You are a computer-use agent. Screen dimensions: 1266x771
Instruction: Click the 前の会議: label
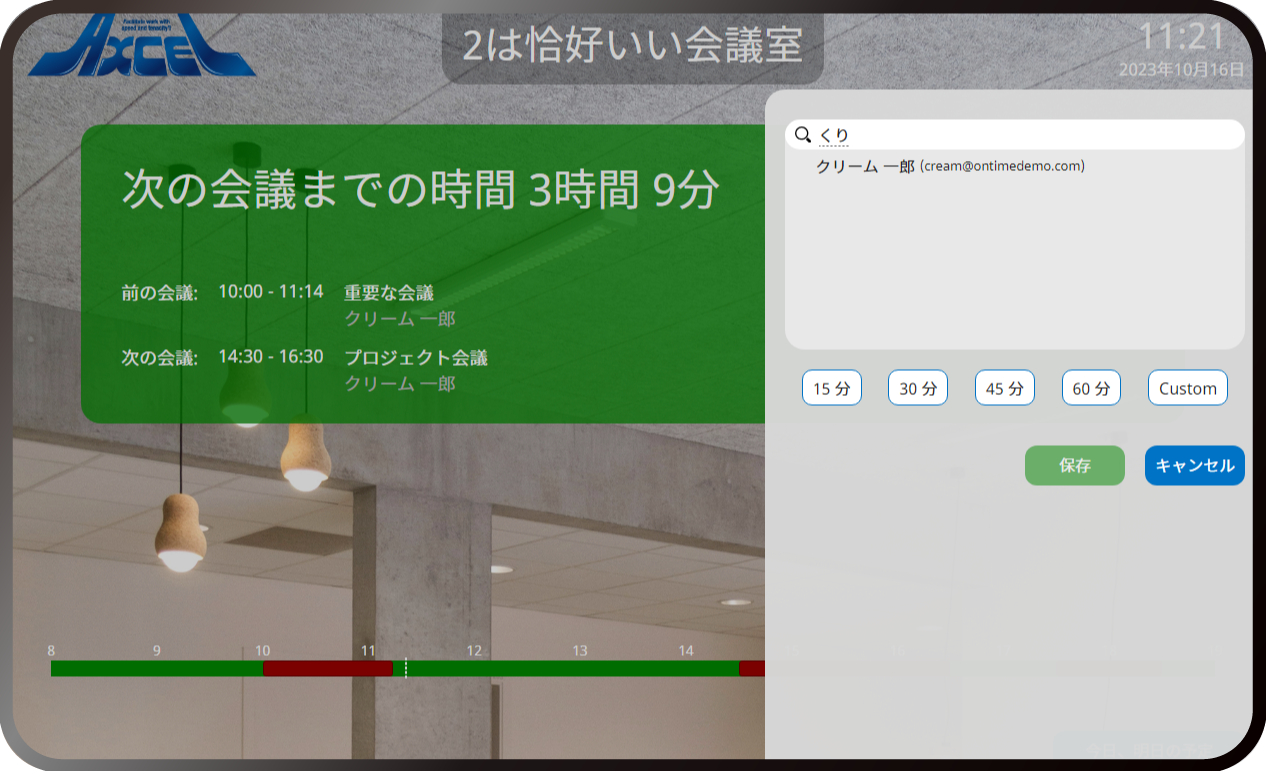160,293
